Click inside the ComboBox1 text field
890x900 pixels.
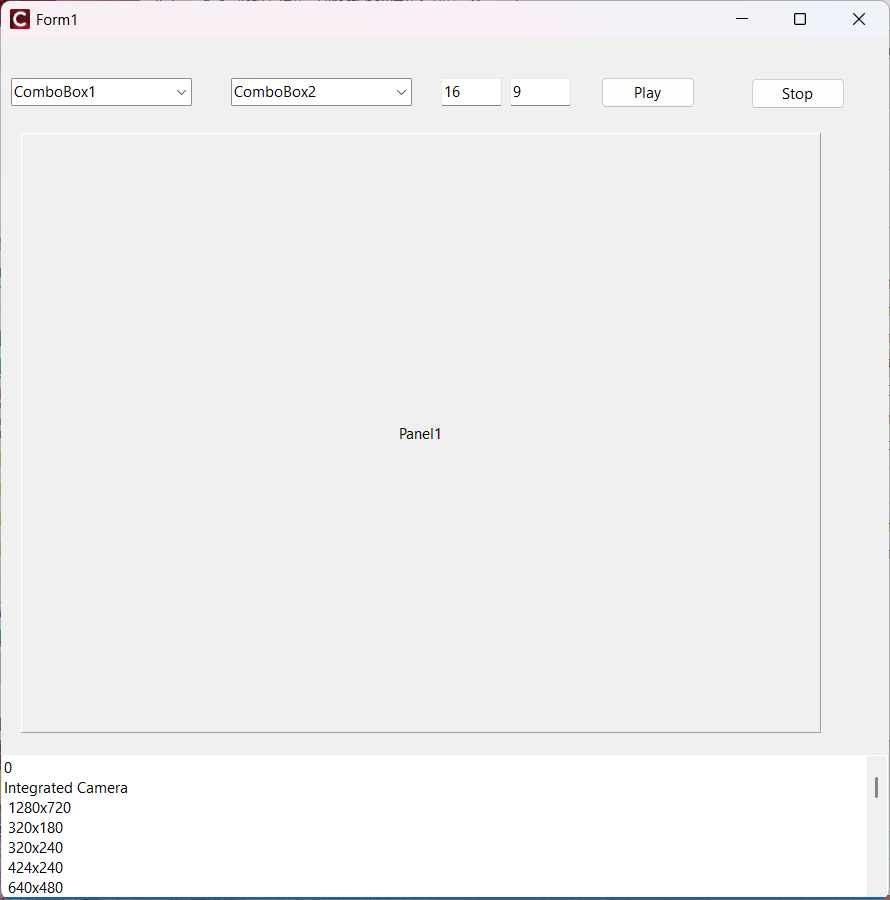[x=92, y=92]
